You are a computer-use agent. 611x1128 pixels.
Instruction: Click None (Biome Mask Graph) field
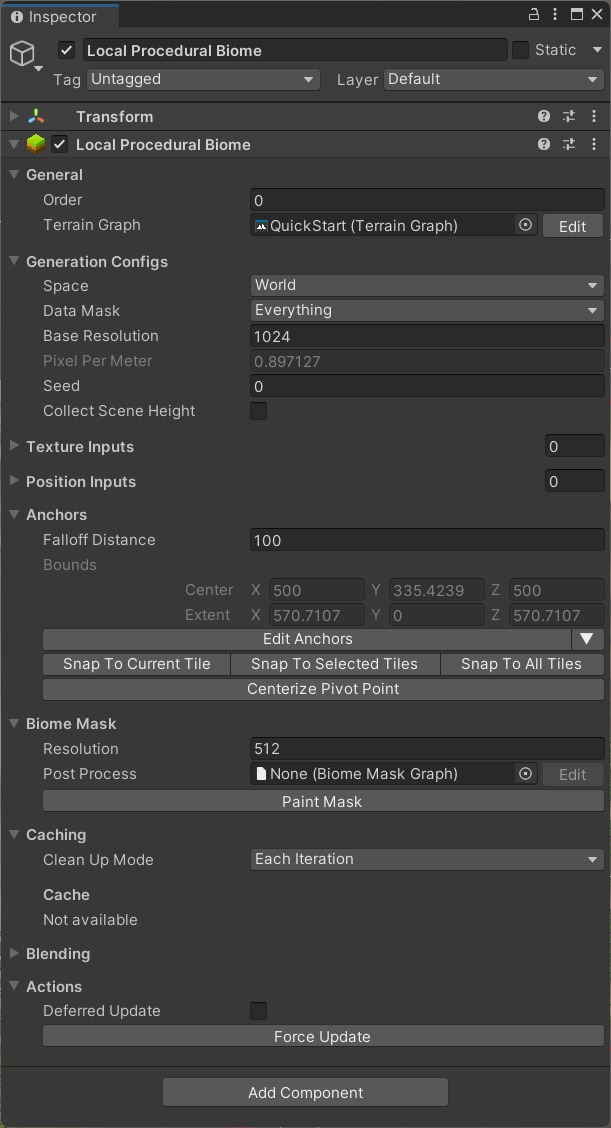tap(384, 773)
